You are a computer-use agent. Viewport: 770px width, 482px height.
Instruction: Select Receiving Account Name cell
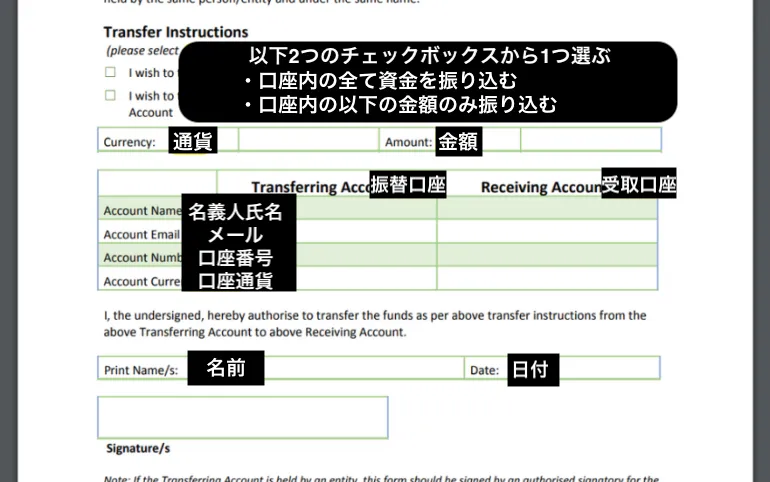pyautogui.click(x=547, y=209)
